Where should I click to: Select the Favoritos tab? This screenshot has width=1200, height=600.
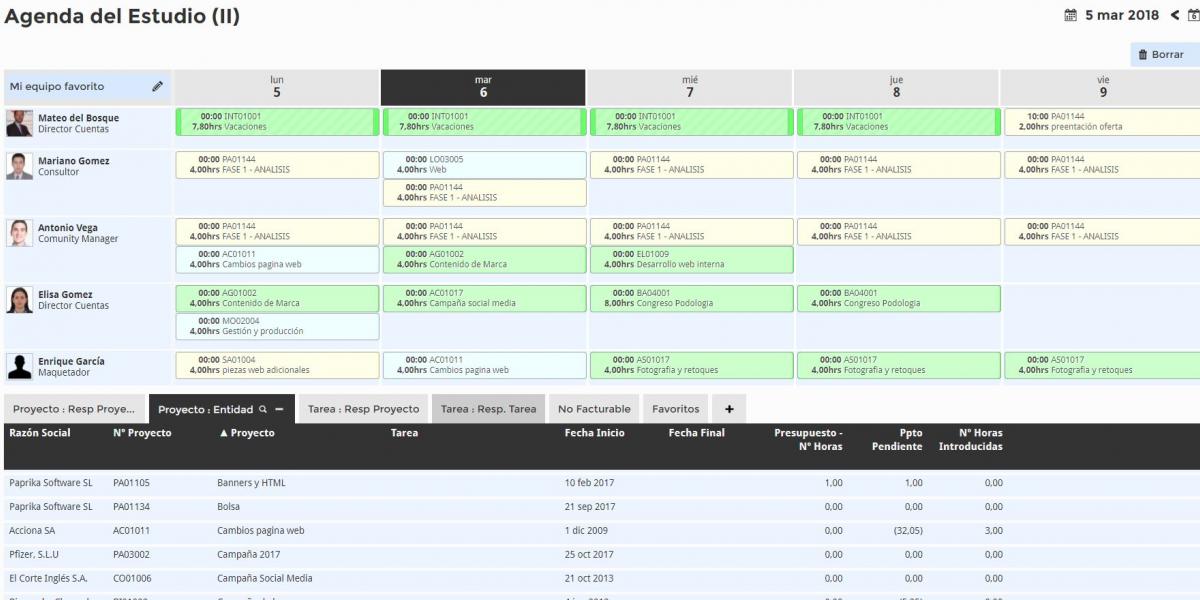click(676, 409)
